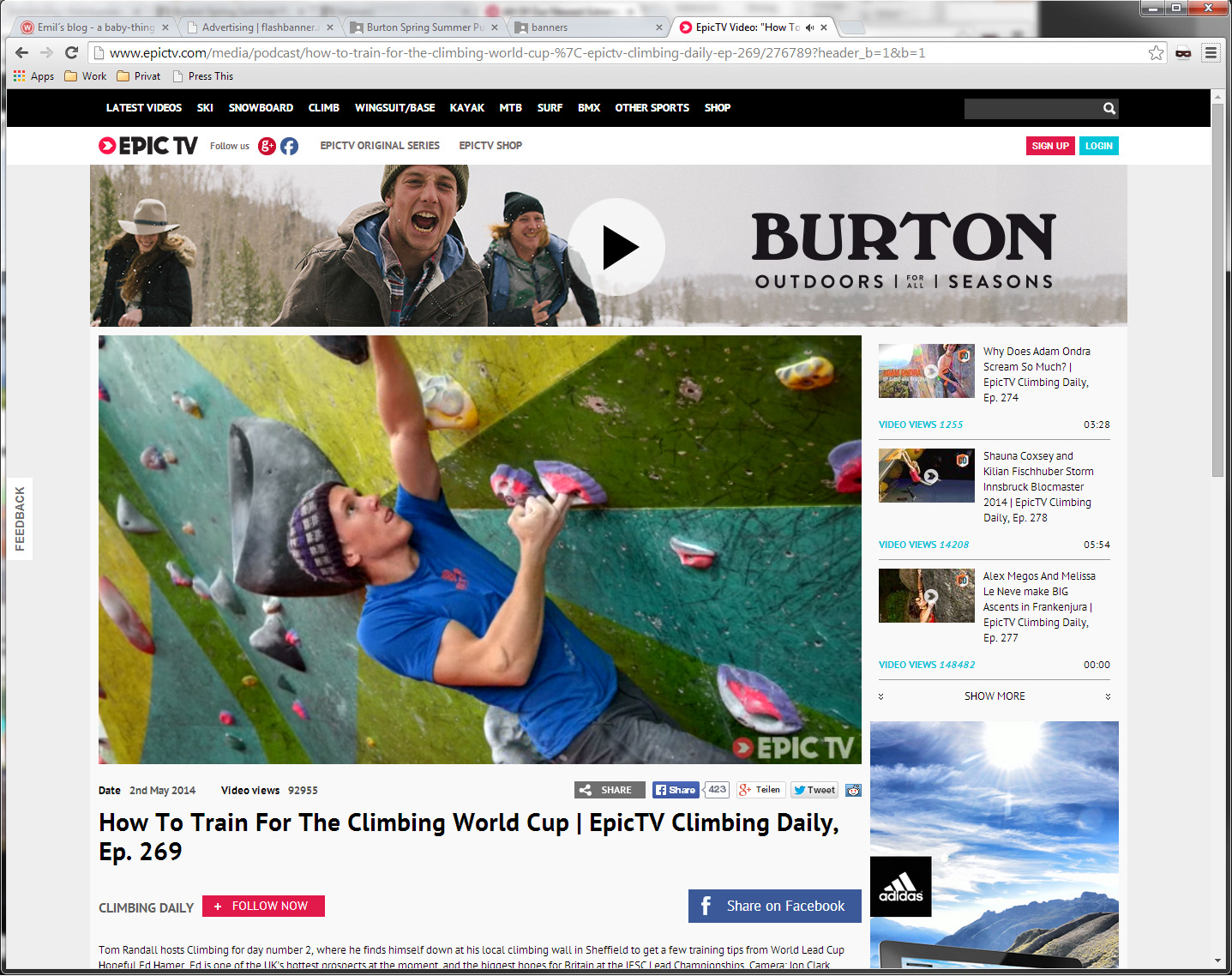Mute the EpicTV tab audio icon

click(809, 27)
